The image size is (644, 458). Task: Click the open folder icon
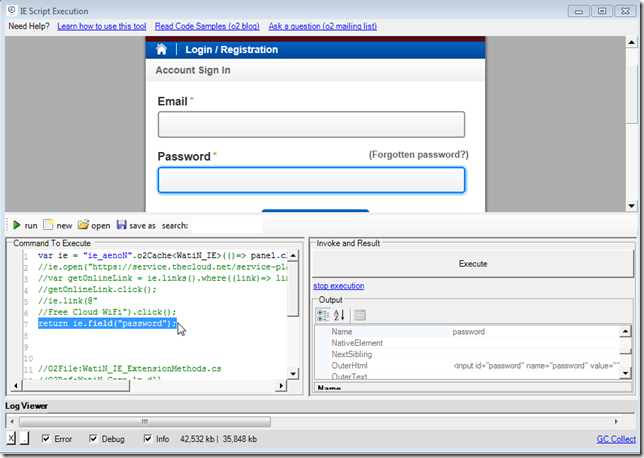coord(83,225)
